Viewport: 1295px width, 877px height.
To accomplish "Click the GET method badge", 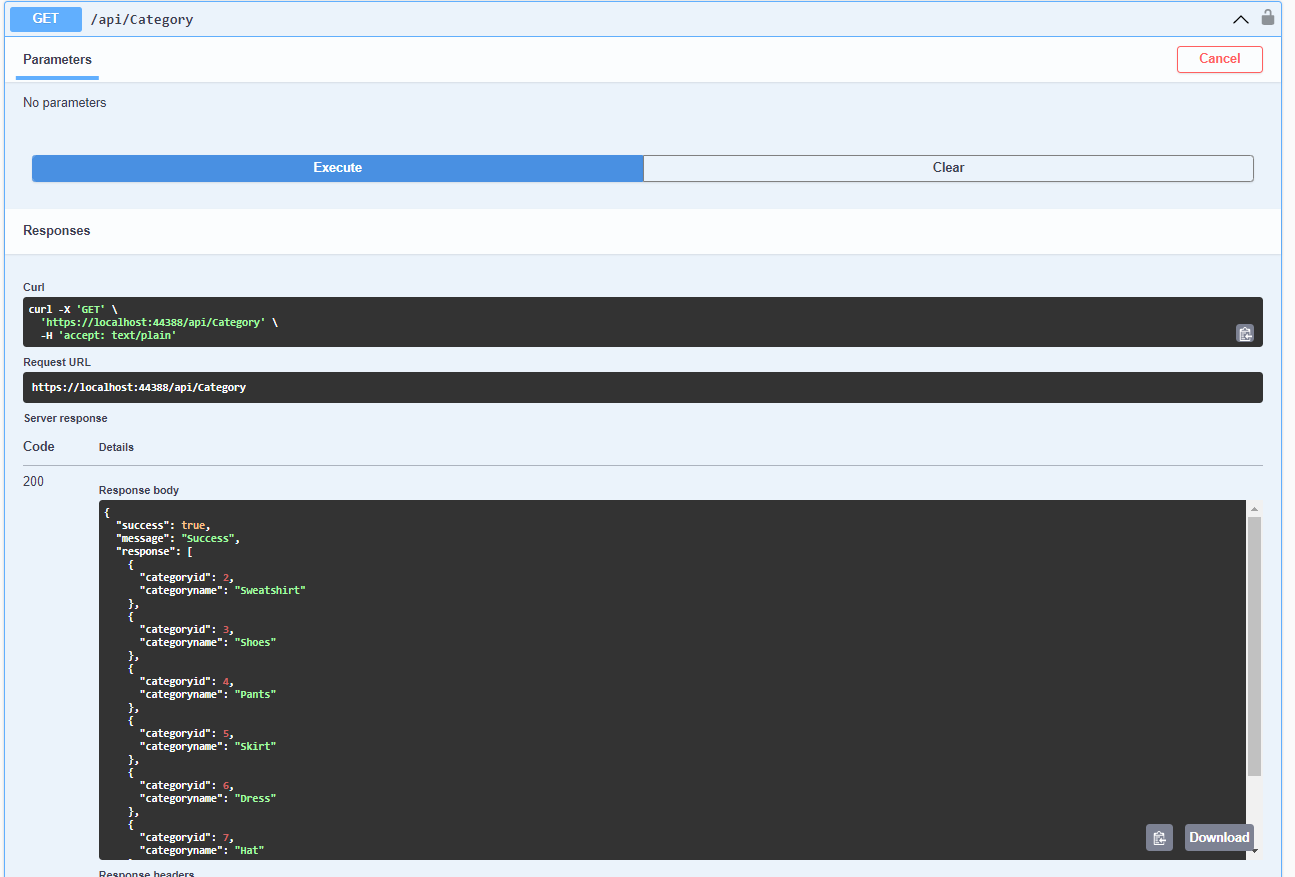I will pyautogui.click(x=44, y=18).
